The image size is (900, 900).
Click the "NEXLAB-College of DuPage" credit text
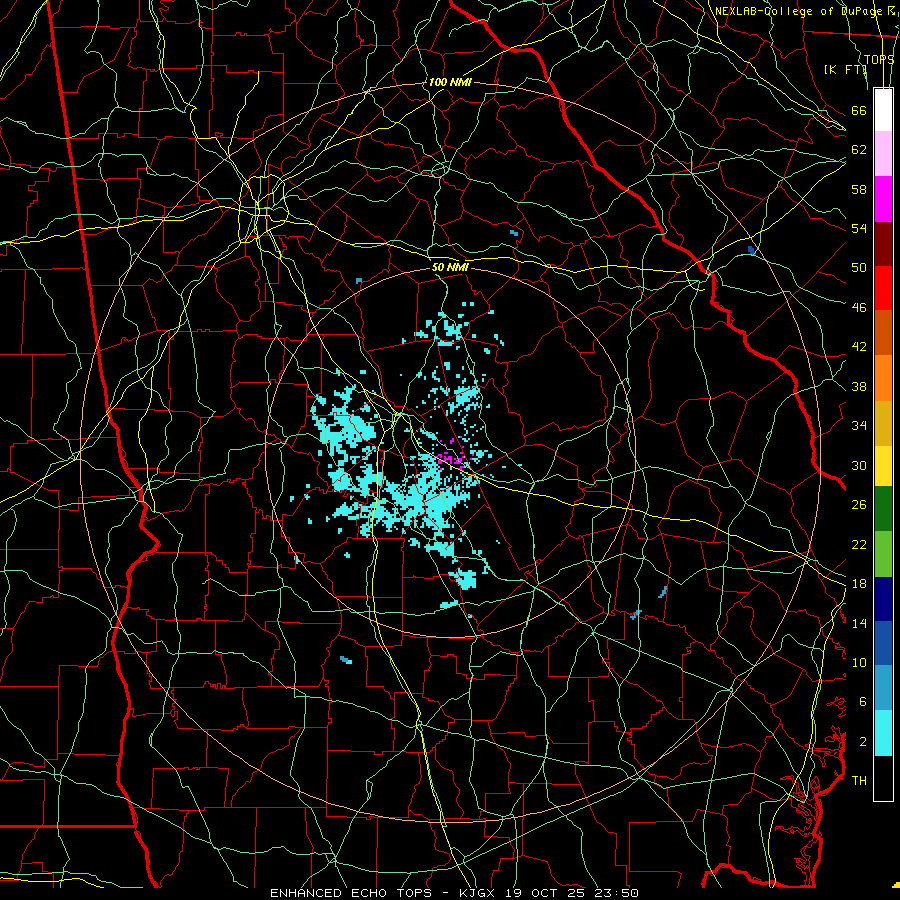pos(799,11)
